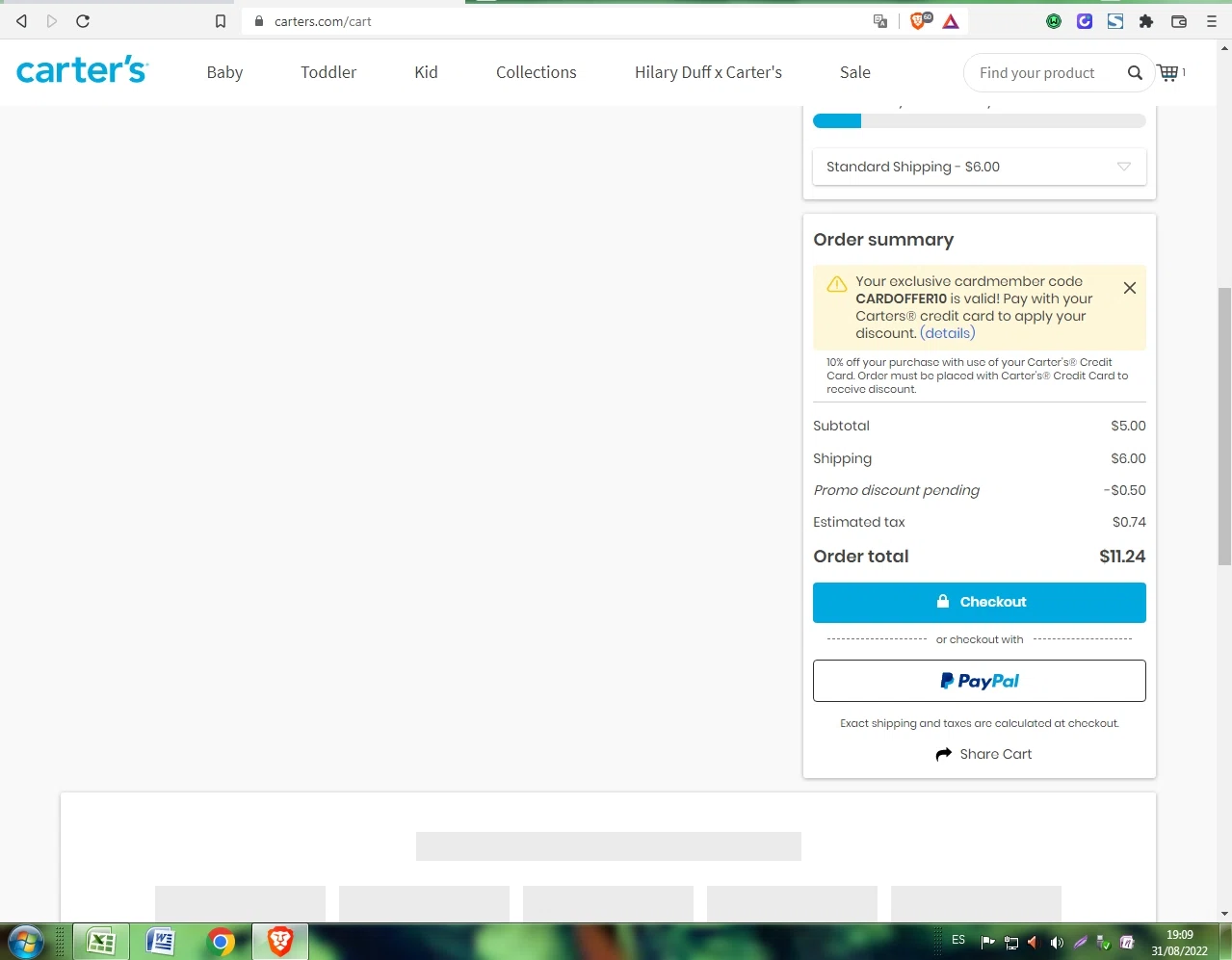The height and width of the screenshot is (960, 1232).
Task: Click the blue Checkout button
Action: [980, 603]
